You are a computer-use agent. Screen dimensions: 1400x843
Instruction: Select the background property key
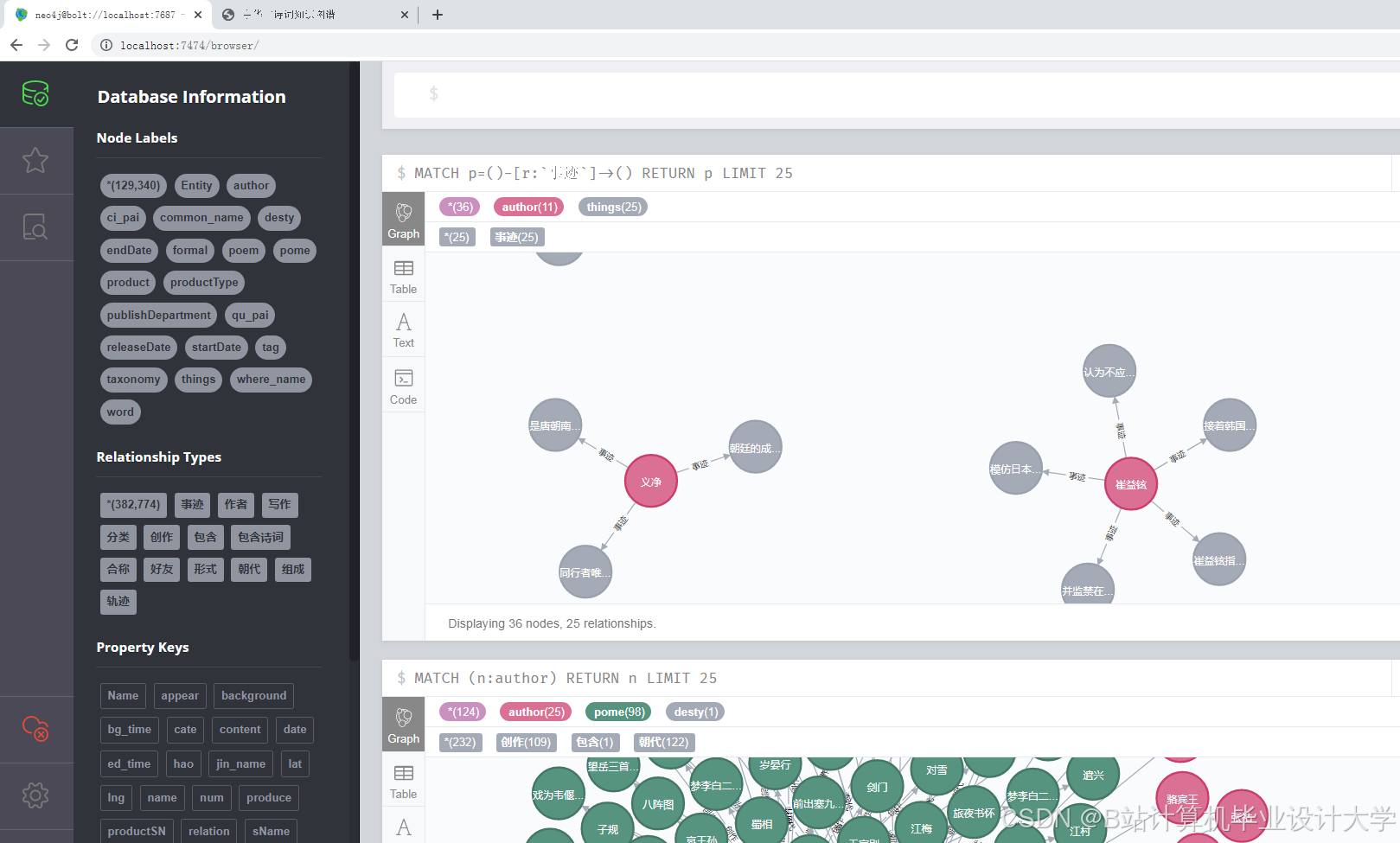253,696
